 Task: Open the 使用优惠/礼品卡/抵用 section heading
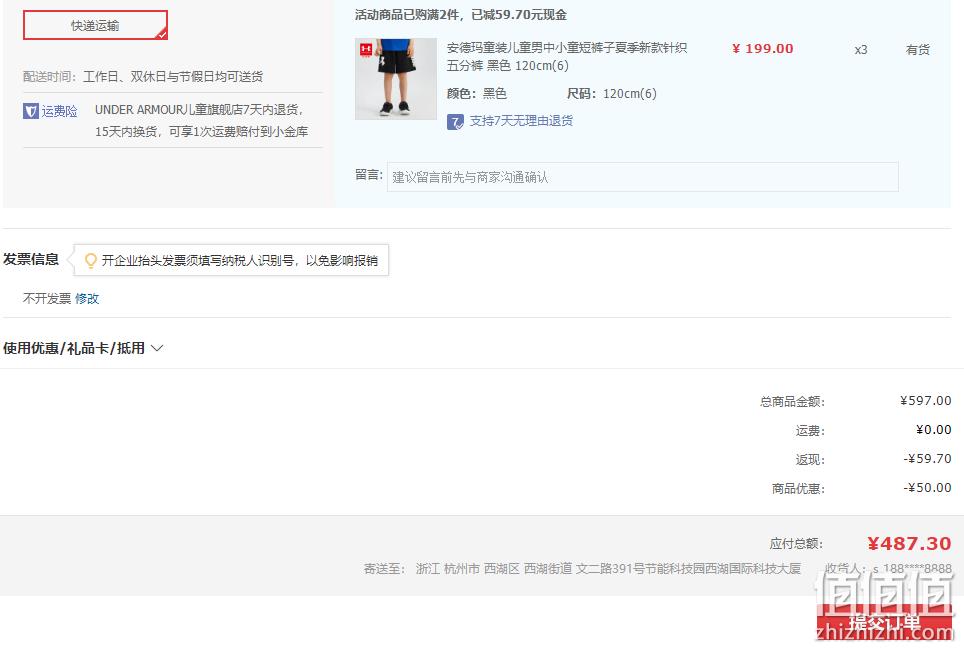pyautogui.click(x=74, y=348)
